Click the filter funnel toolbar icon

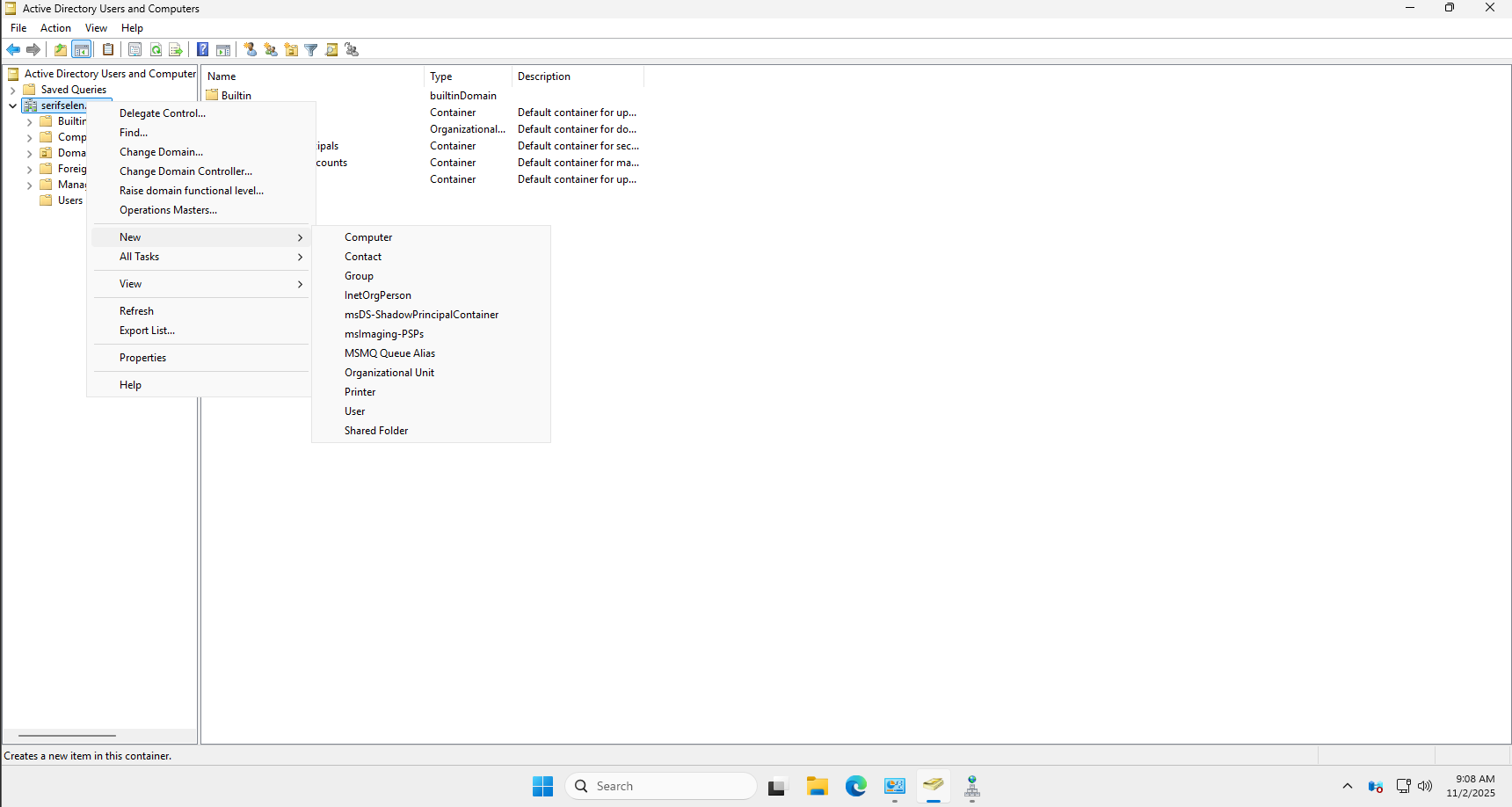click(311, 49)
